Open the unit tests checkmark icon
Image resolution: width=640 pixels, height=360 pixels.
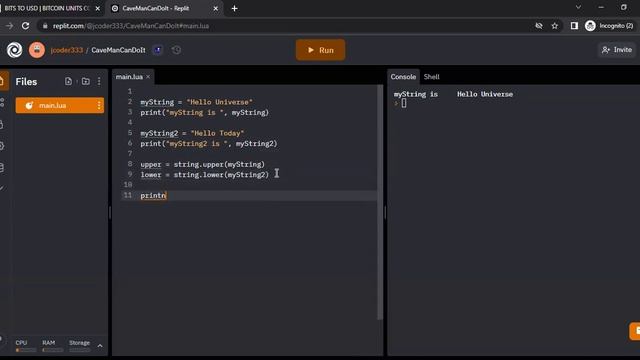click(x=2, y=188)
